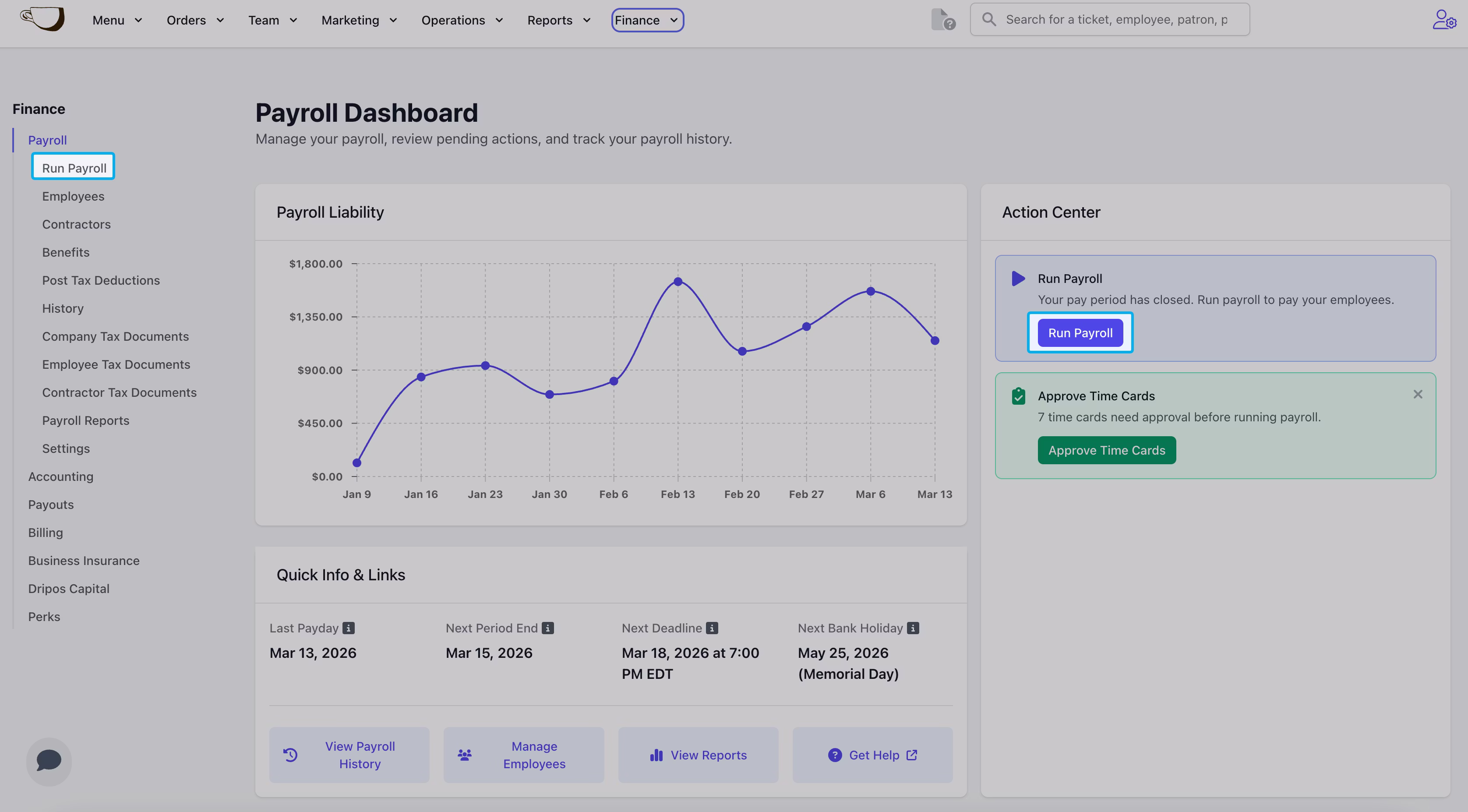The width and height of the screenshot is (1468, 812).
Task: Click the Feb 13 peak chart point
Action: (678, 282)
